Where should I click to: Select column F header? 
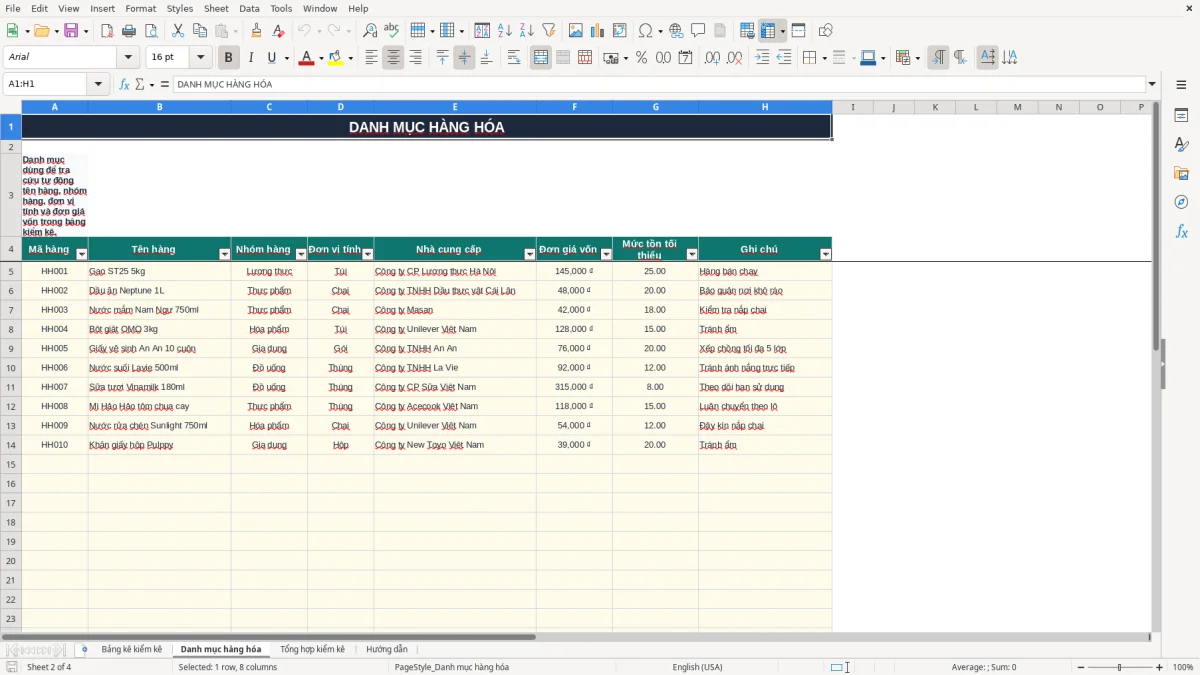(575, 107)
